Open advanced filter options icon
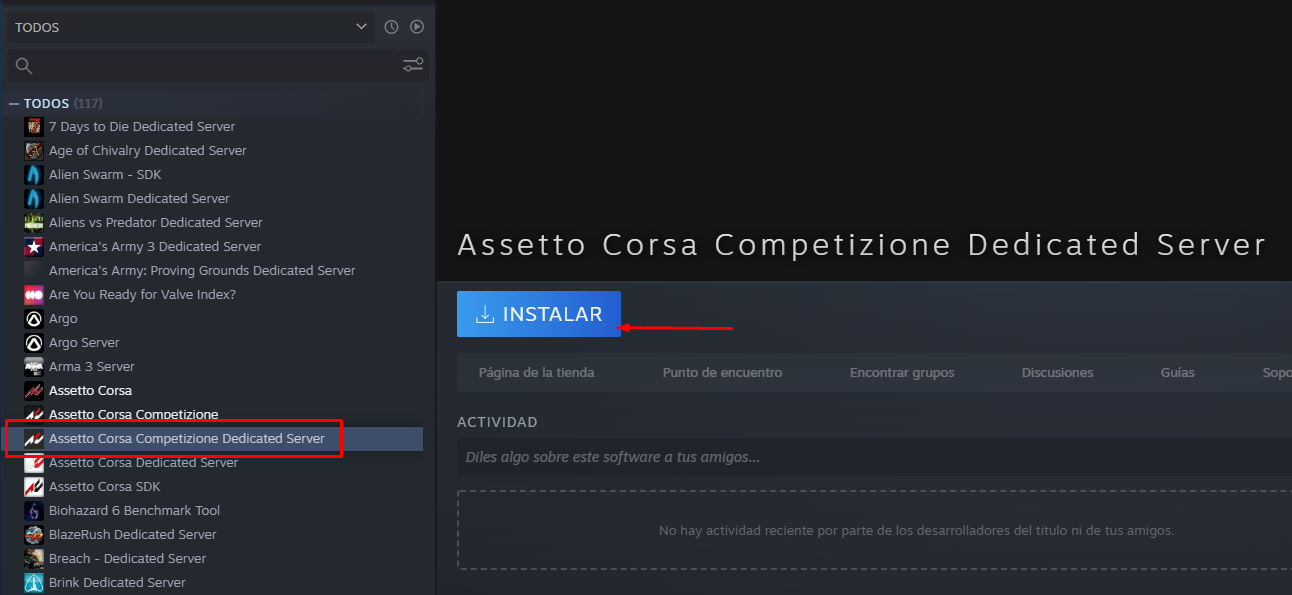The image size is (1292, 595). [413, 65]
